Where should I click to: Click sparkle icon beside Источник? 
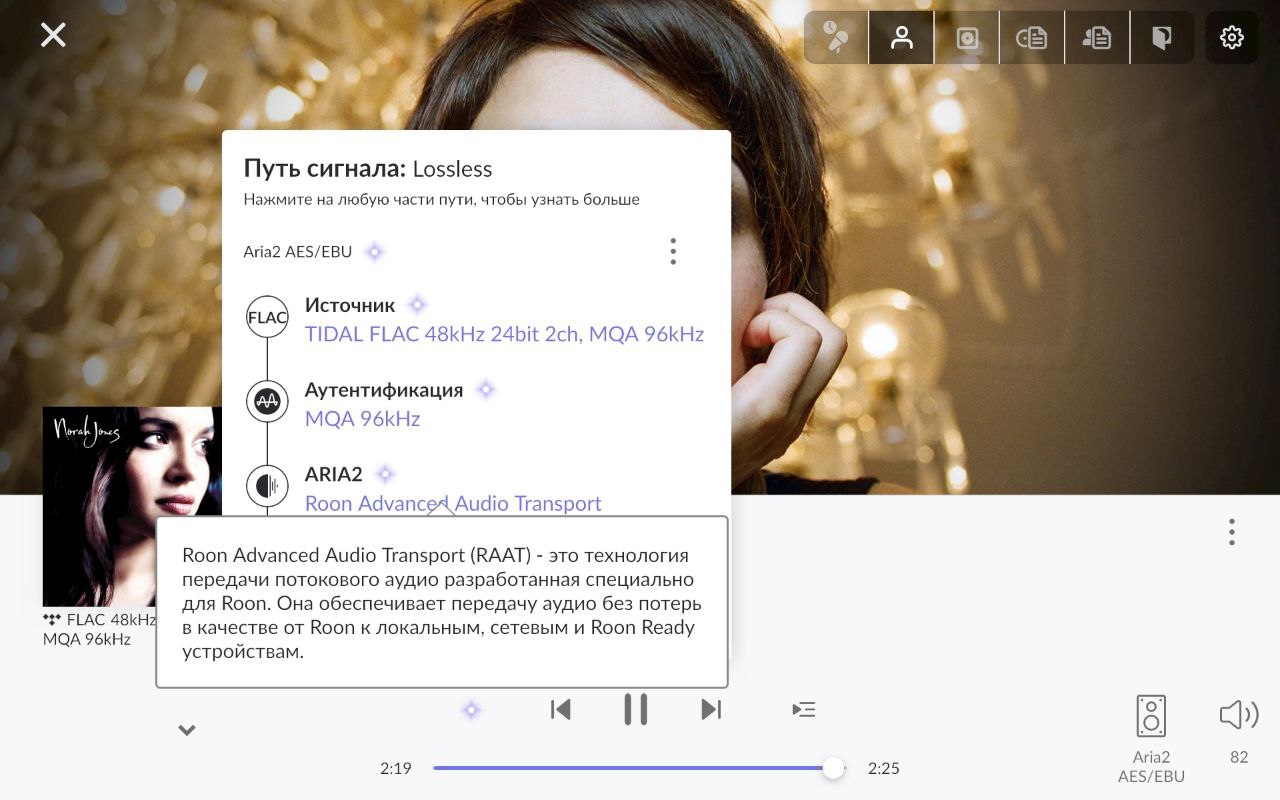point(418,304)
